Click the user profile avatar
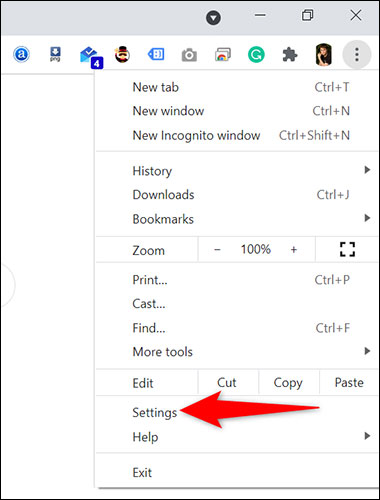 pos(323,55)
